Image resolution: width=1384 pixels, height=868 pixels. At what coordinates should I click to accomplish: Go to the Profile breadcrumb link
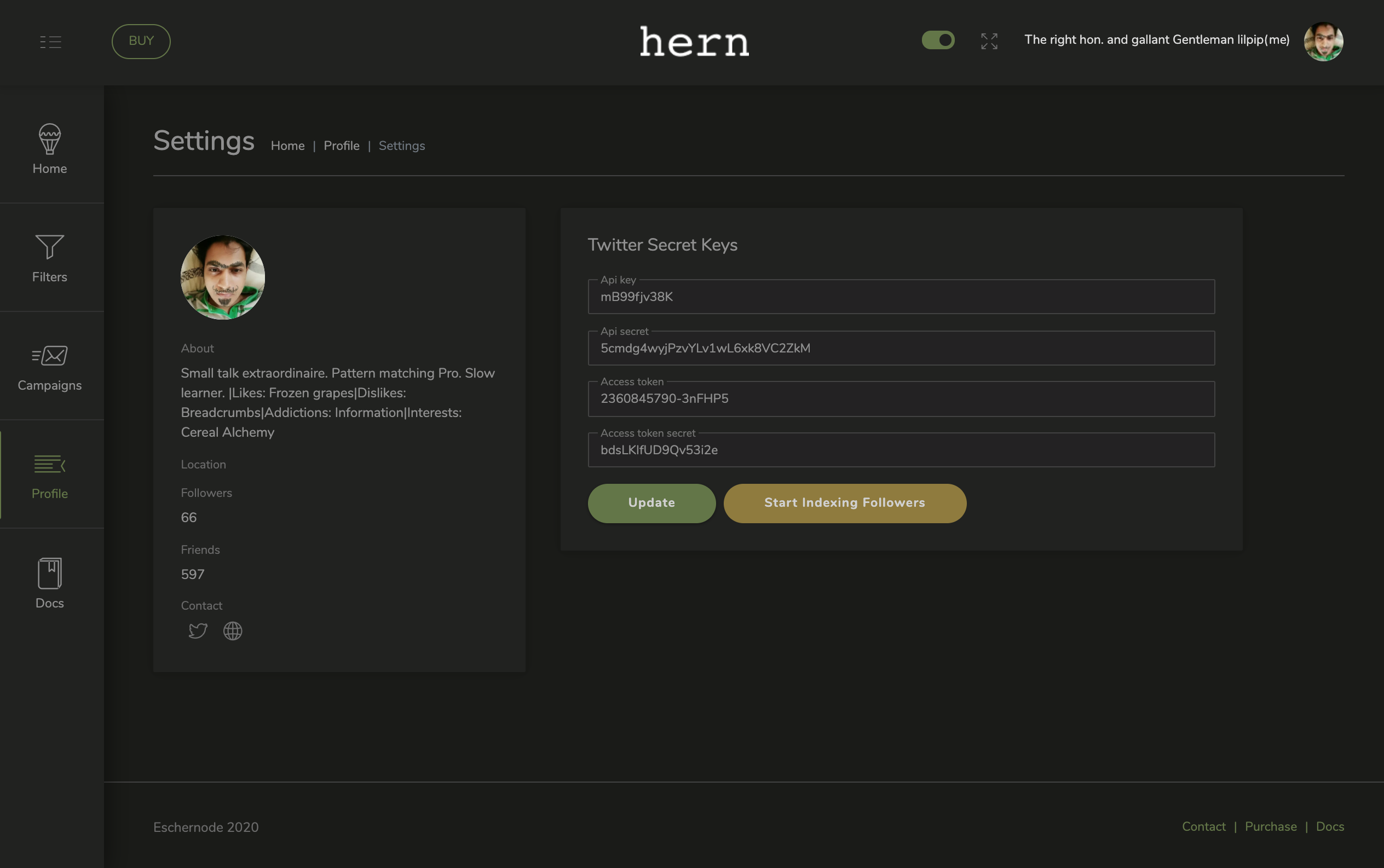click(x=341, y=146)
